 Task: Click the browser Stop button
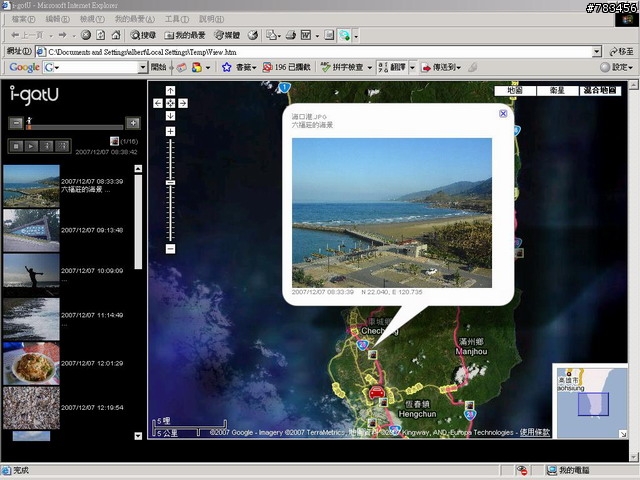point(86,36)
